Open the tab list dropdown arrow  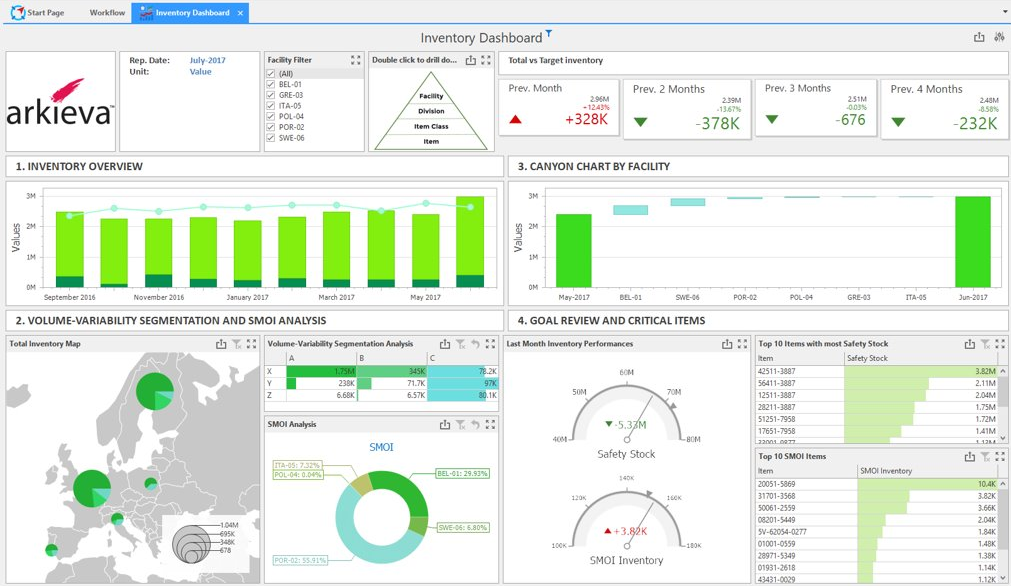click(1004, 12)
